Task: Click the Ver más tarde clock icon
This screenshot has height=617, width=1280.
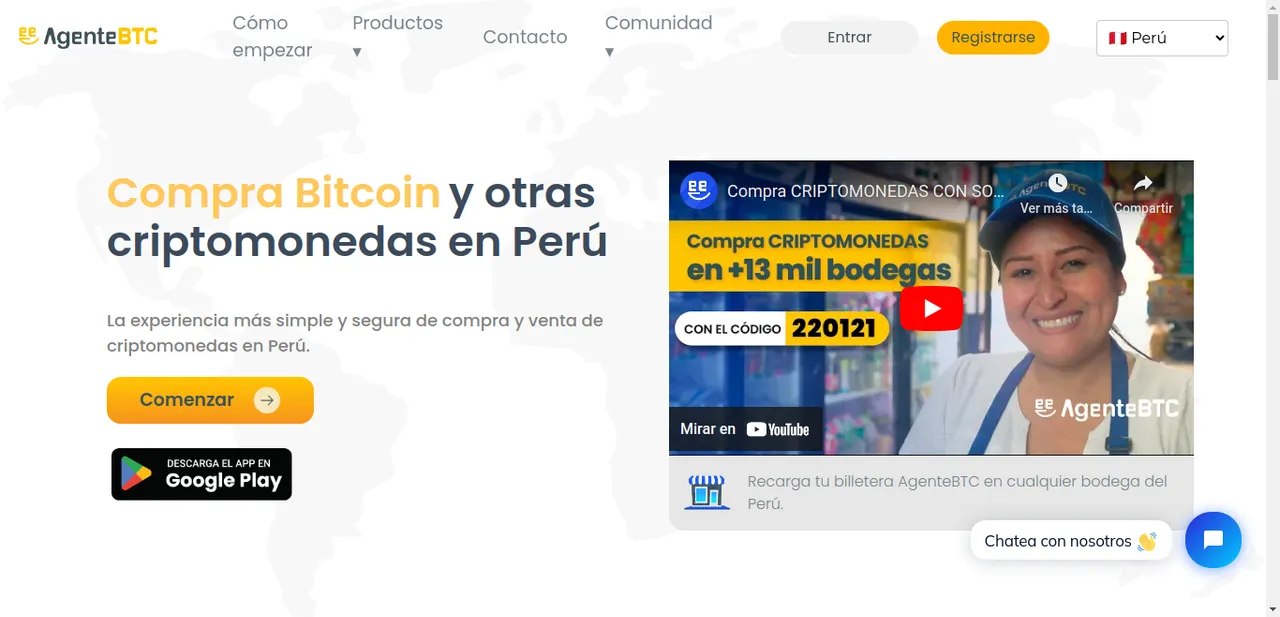Action: (x=1057, y=184)
